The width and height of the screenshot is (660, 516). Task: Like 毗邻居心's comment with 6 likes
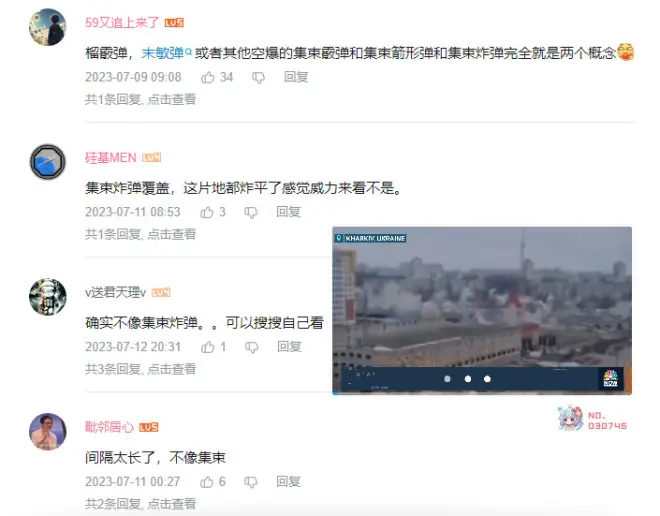207,482
